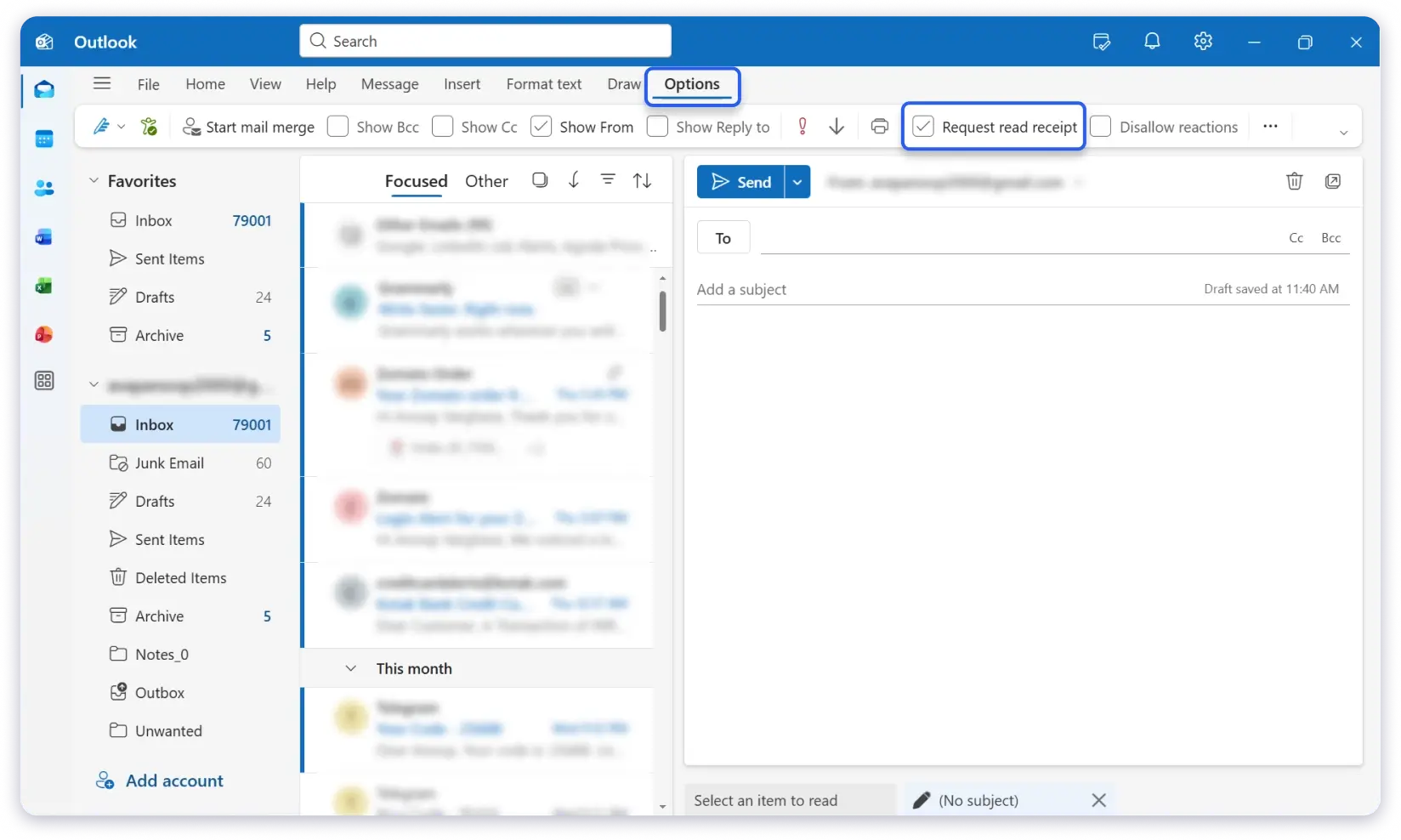Click the To recipients button

tap(723, 237)
